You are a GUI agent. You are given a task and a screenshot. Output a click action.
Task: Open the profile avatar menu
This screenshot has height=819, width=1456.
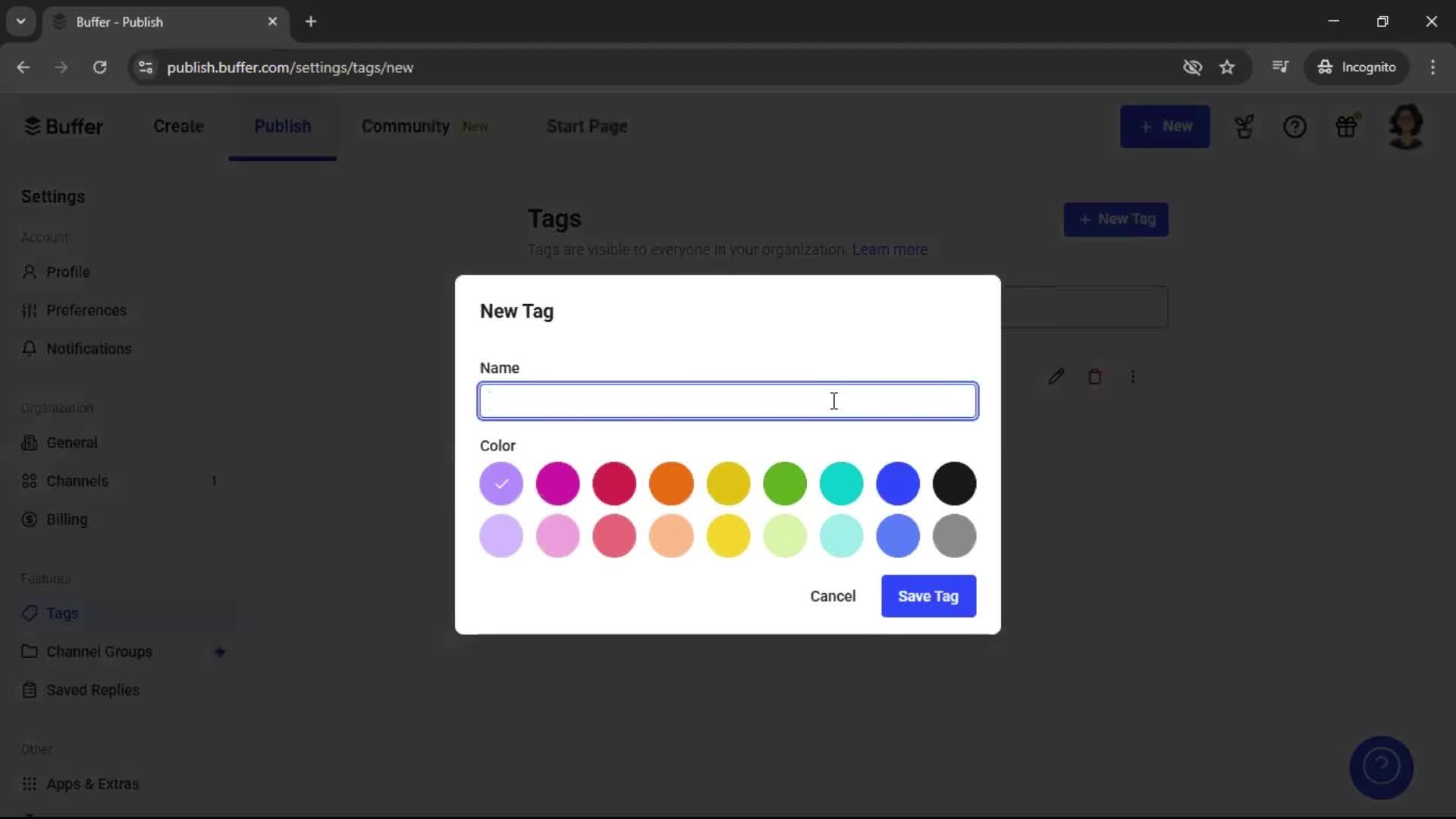(x=1407, y=126)
